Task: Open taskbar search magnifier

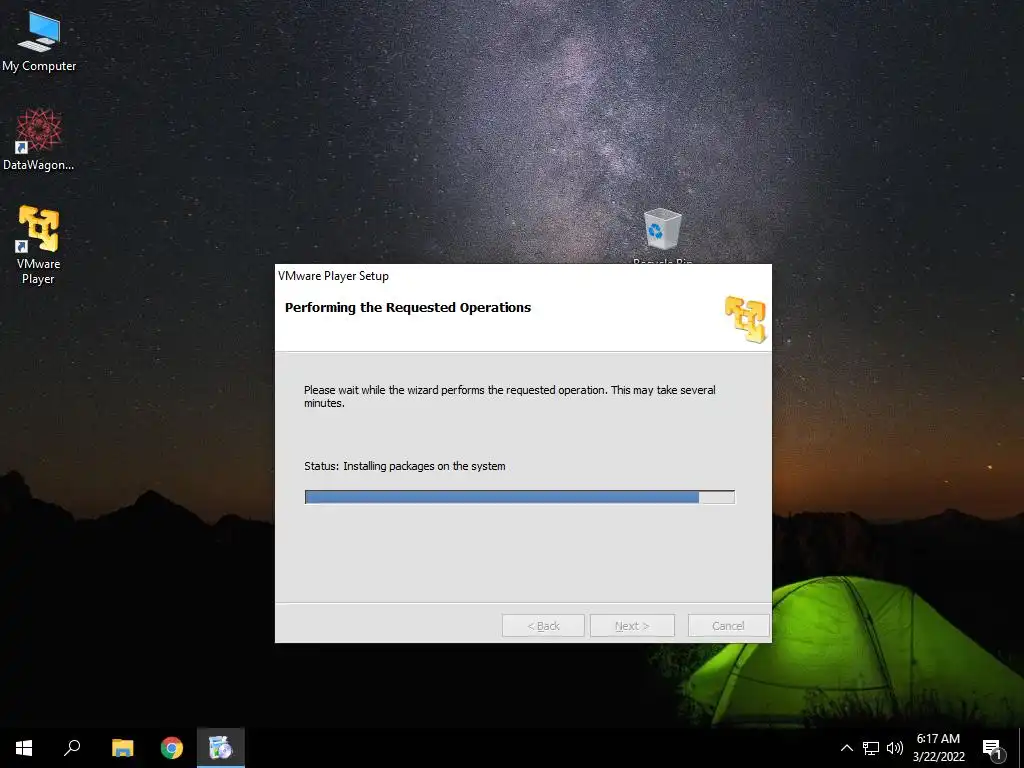Action: coord(72,748)
